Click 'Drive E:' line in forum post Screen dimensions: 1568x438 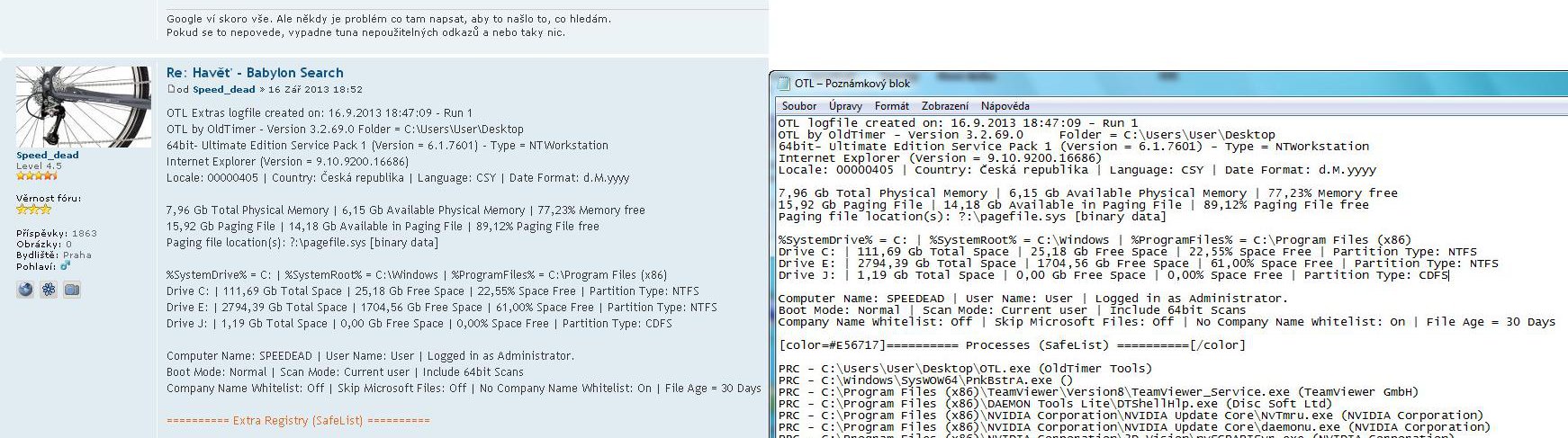pos(442,308)
